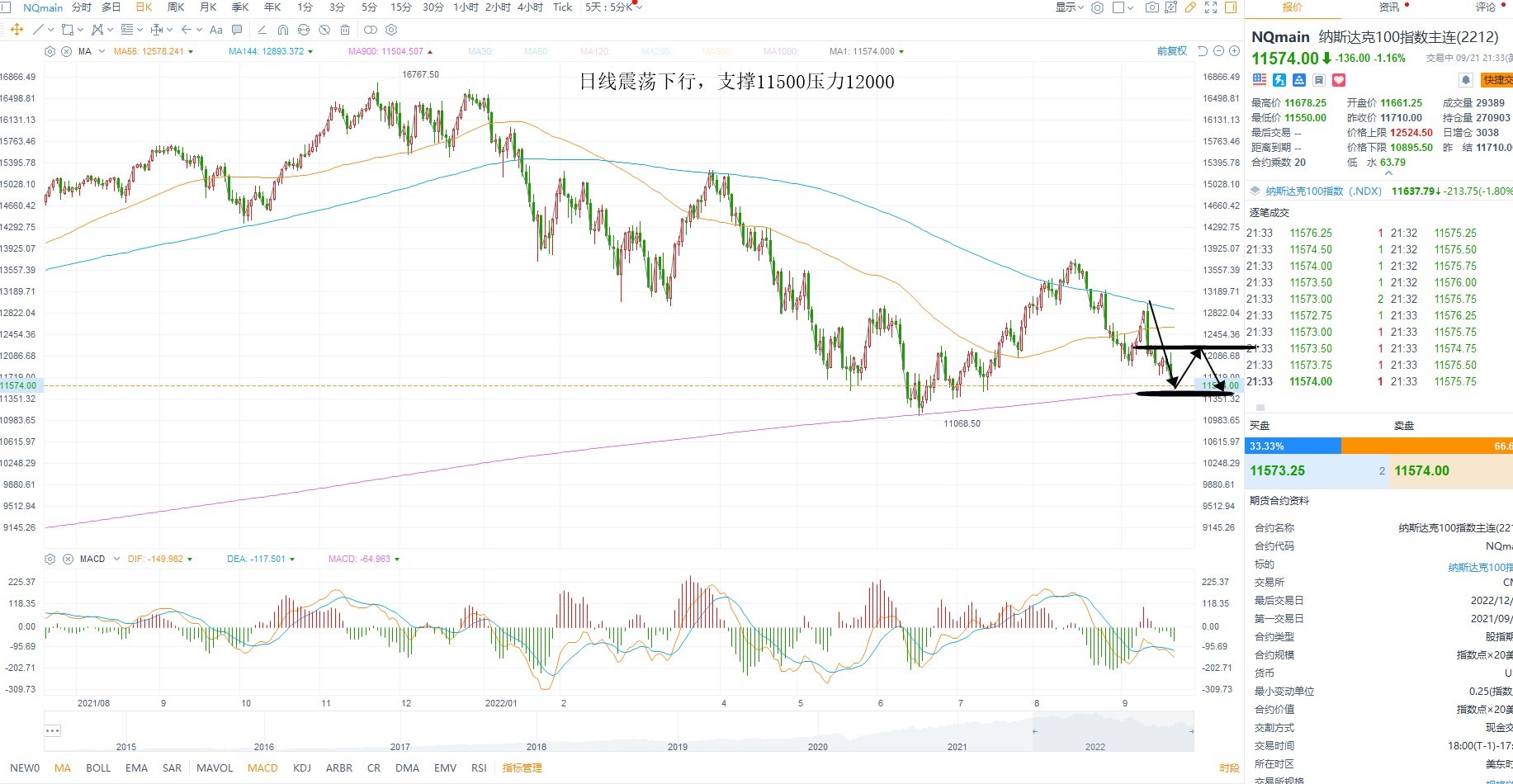
Task: Select the arrow marker drawing tool
Action: pos(187,30)
